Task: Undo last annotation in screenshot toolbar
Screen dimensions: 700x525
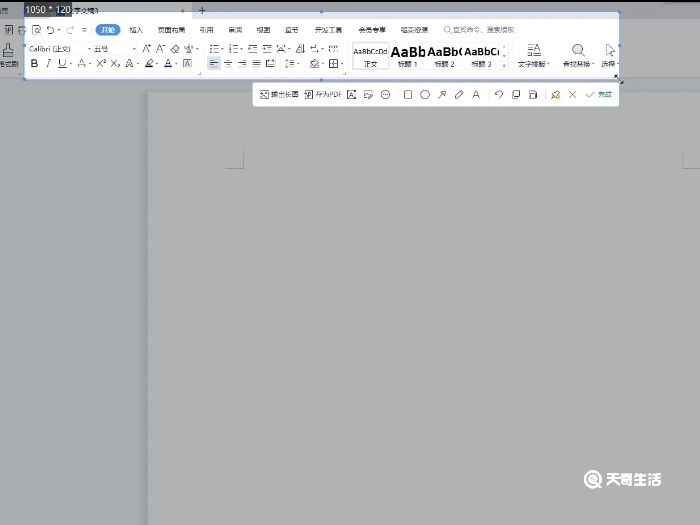Action: [499, 94]
